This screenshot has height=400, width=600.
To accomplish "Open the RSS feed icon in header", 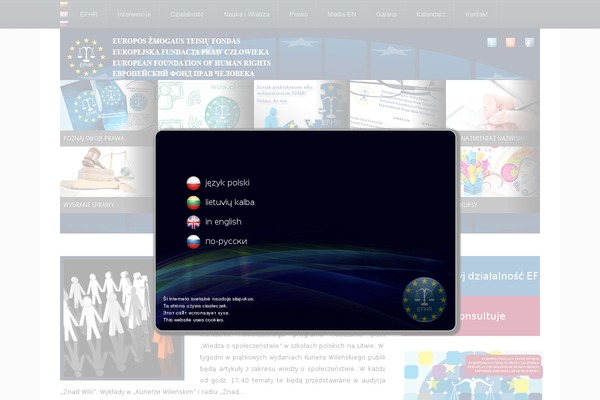I will click(x=510, y=42).
